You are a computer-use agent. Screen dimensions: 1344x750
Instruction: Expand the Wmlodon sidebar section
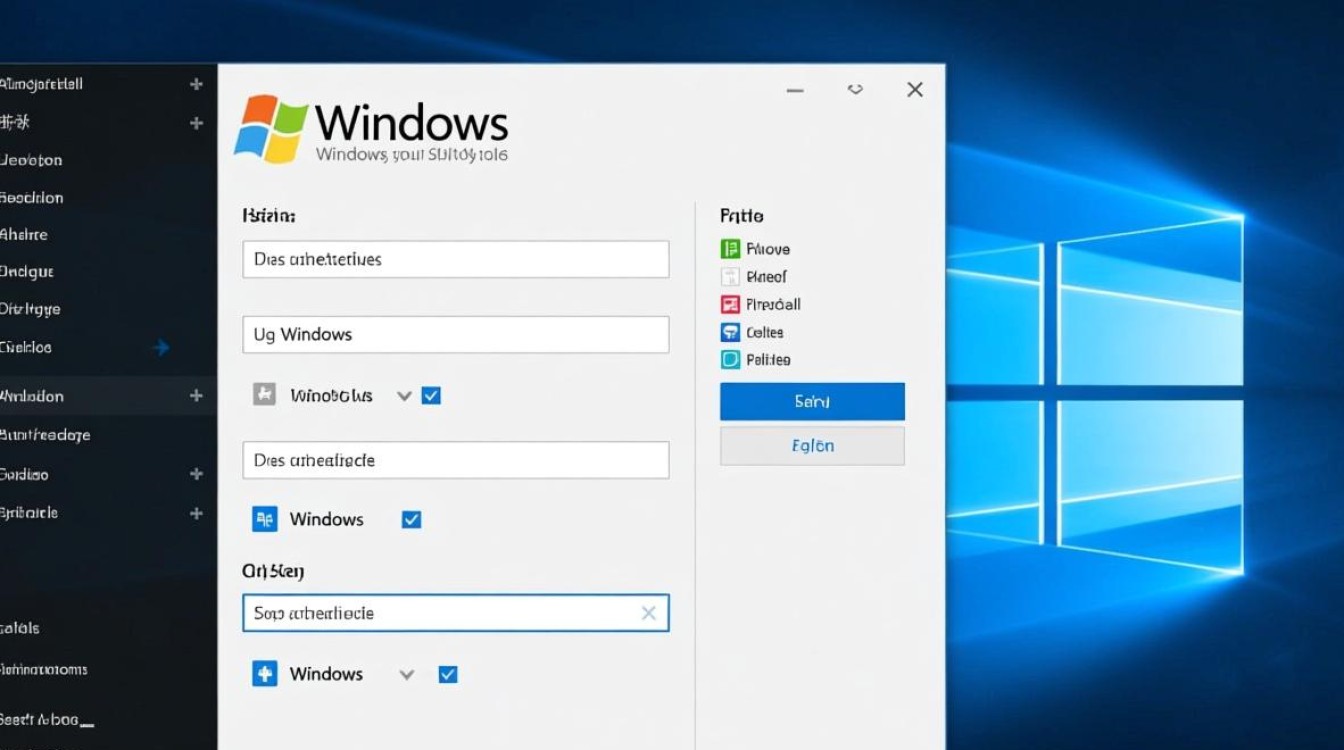click(195, 396)
